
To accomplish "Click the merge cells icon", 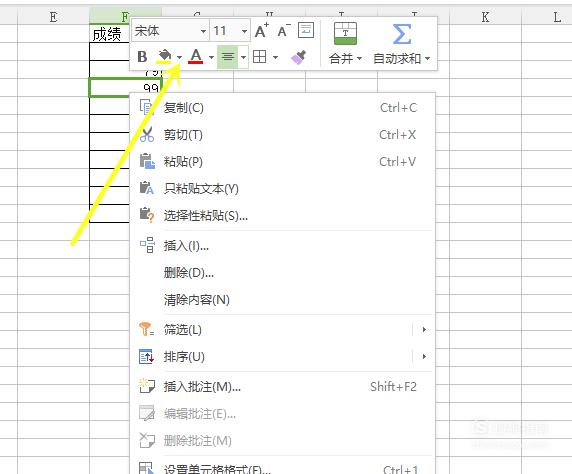I will (x=345, y=34).
